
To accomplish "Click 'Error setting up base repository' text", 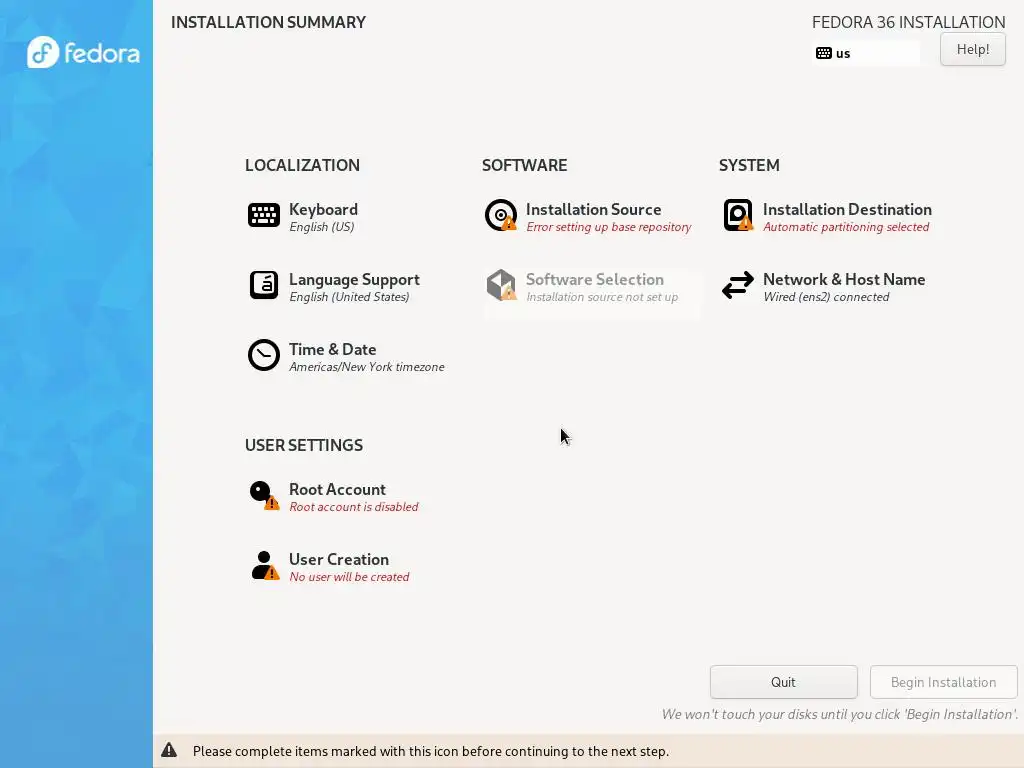I will coord(609,227).
